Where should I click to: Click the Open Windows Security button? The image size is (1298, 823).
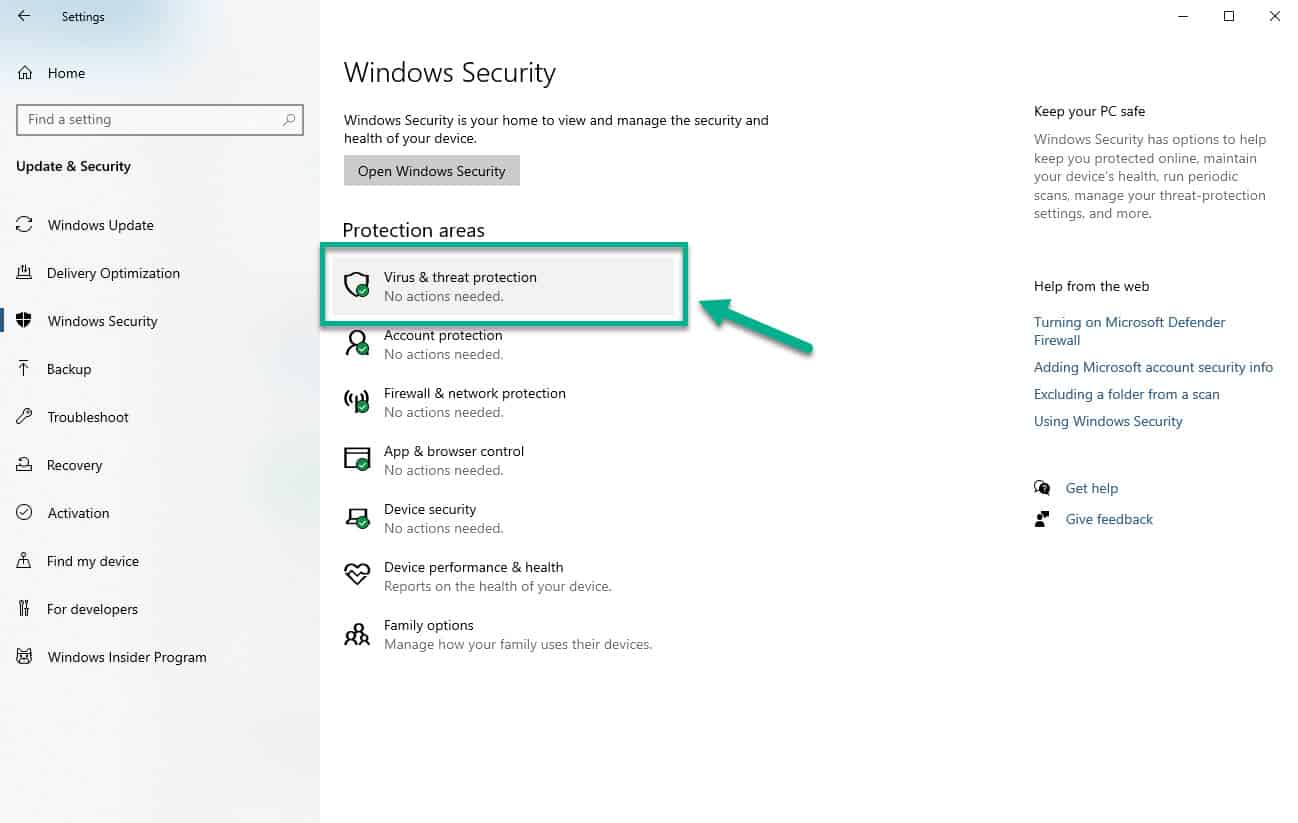[x=432, y=171]
